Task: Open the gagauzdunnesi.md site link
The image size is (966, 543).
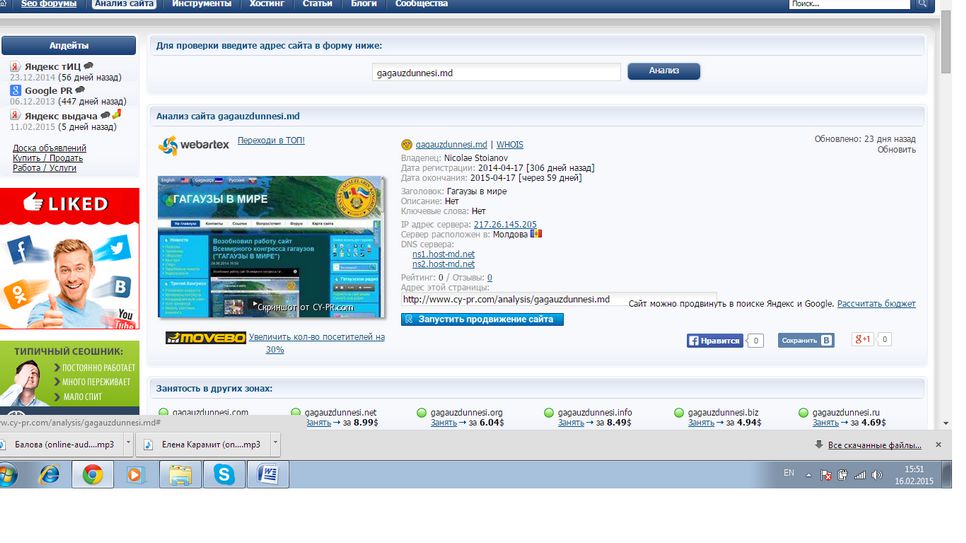Action: [x=451, y=144]
